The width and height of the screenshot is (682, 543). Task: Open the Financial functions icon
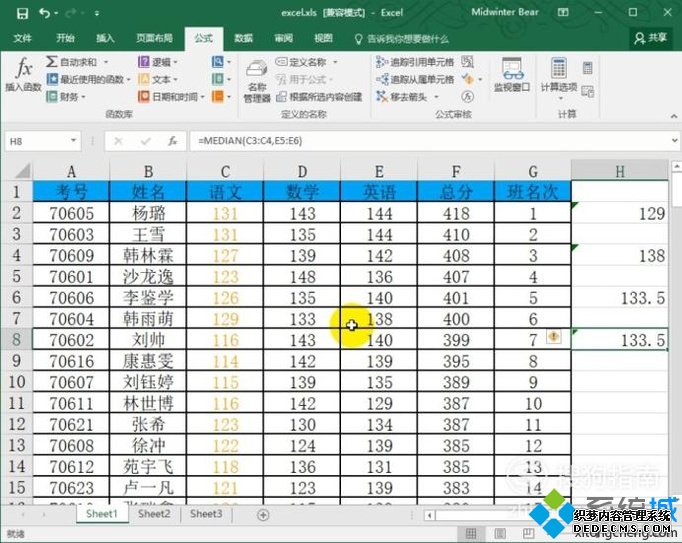(x=52, y=96)
